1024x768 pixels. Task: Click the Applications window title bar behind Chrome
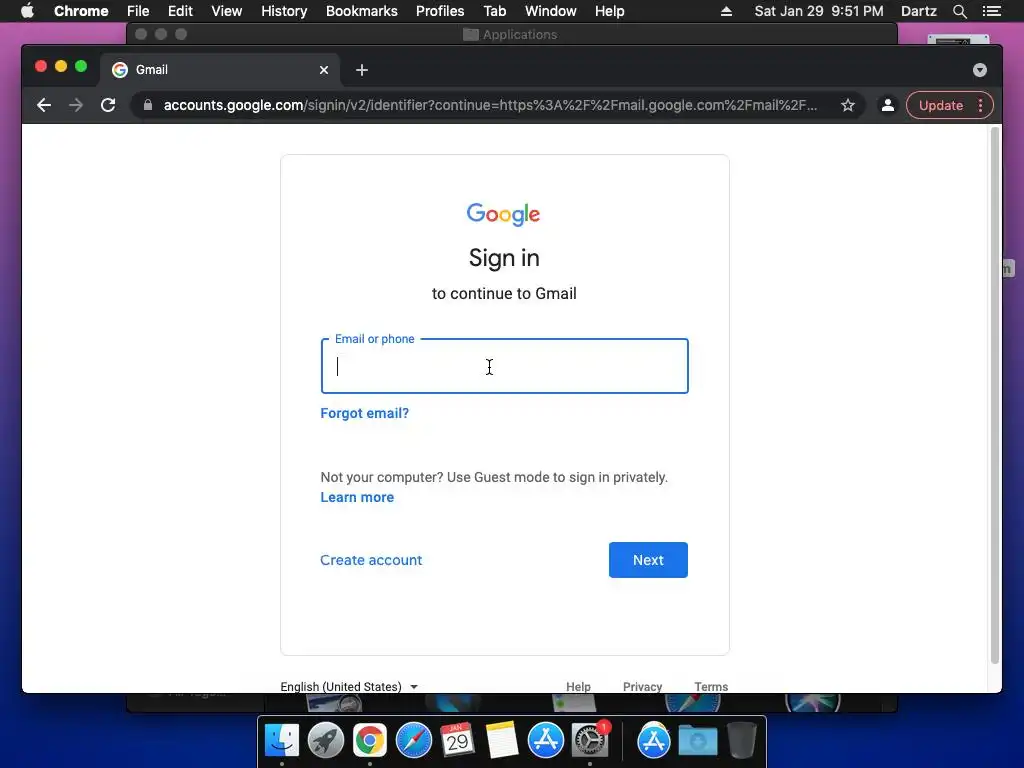point(512,34)
